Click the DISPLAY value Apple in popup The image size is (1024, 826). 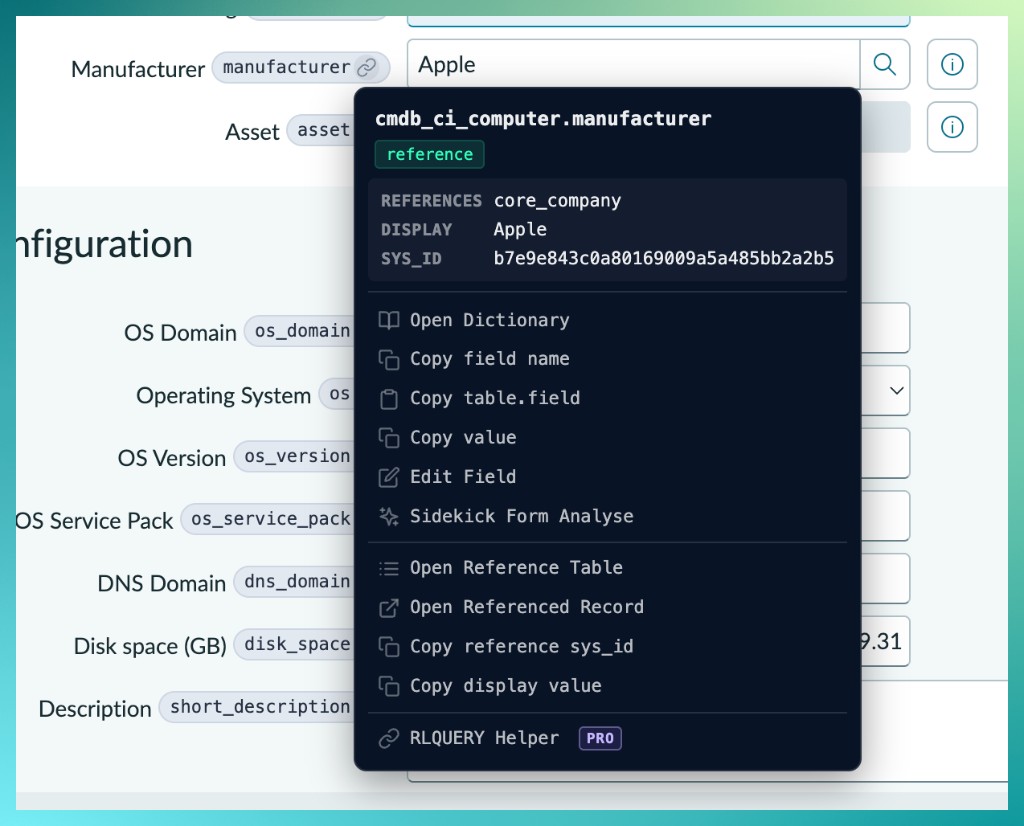coord(520,229)
